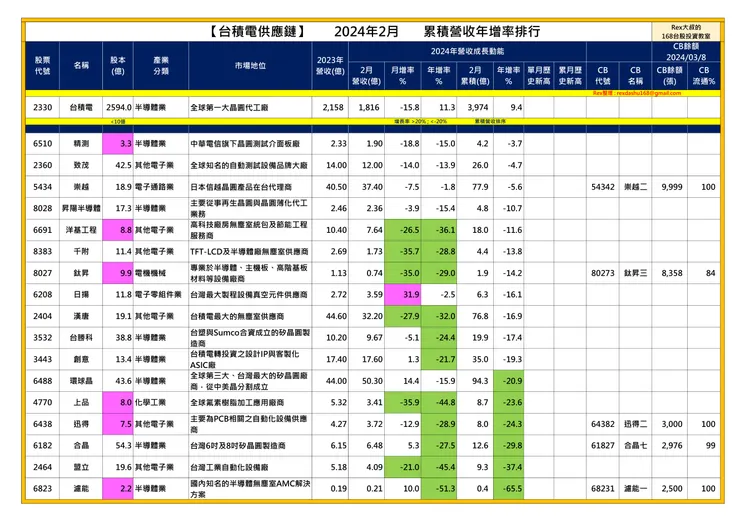Viewport: 740px width, 523px height.
Task: Select green cell -36.1 in row 6691
Action: (439, 230)
